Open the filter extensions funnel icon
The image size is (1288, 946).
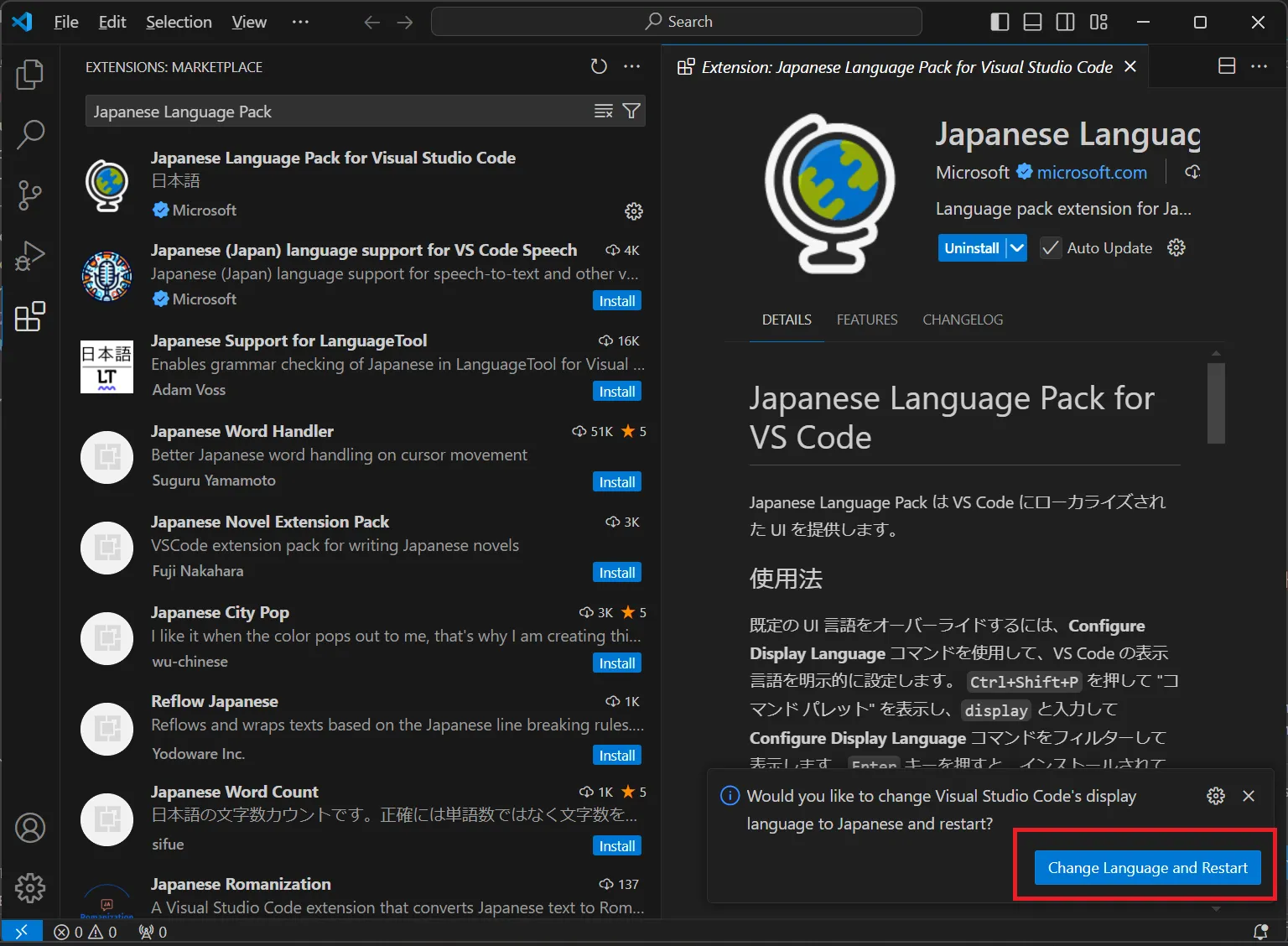[x=631, y=112]
